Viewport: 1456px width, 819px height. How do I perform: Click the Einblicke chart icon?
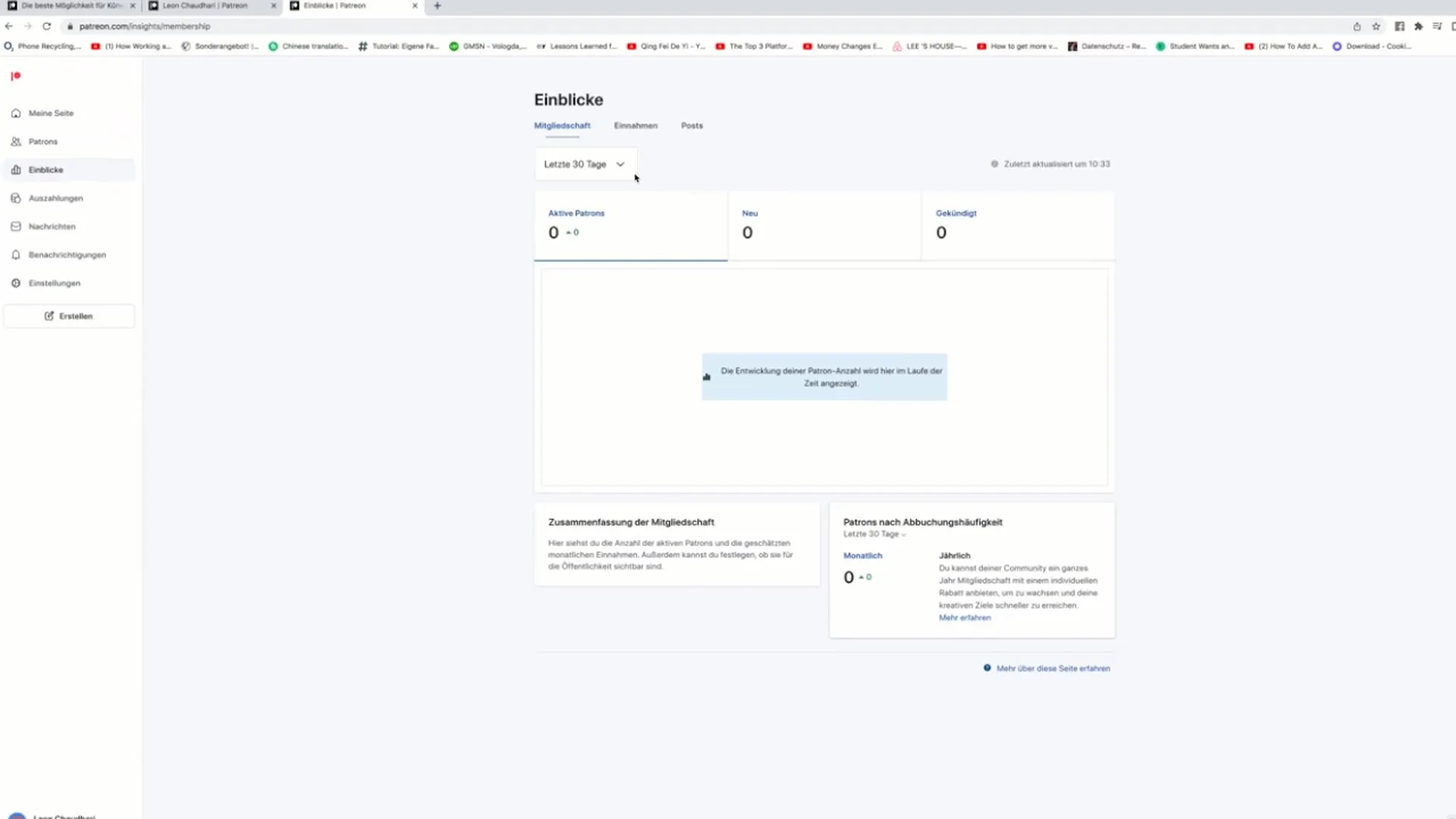(16, 170)
